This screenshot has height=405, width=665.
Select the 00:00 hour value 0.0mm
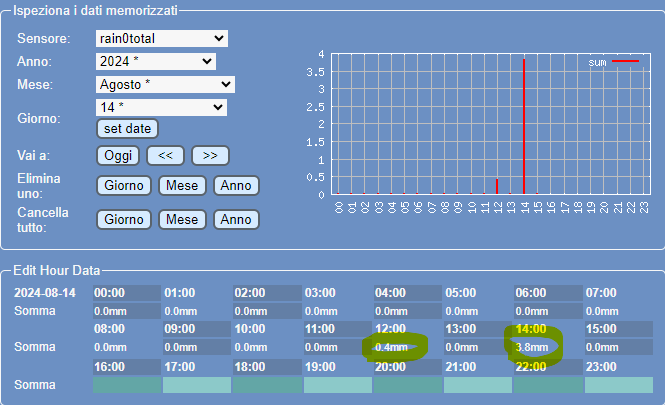(127, 311)
